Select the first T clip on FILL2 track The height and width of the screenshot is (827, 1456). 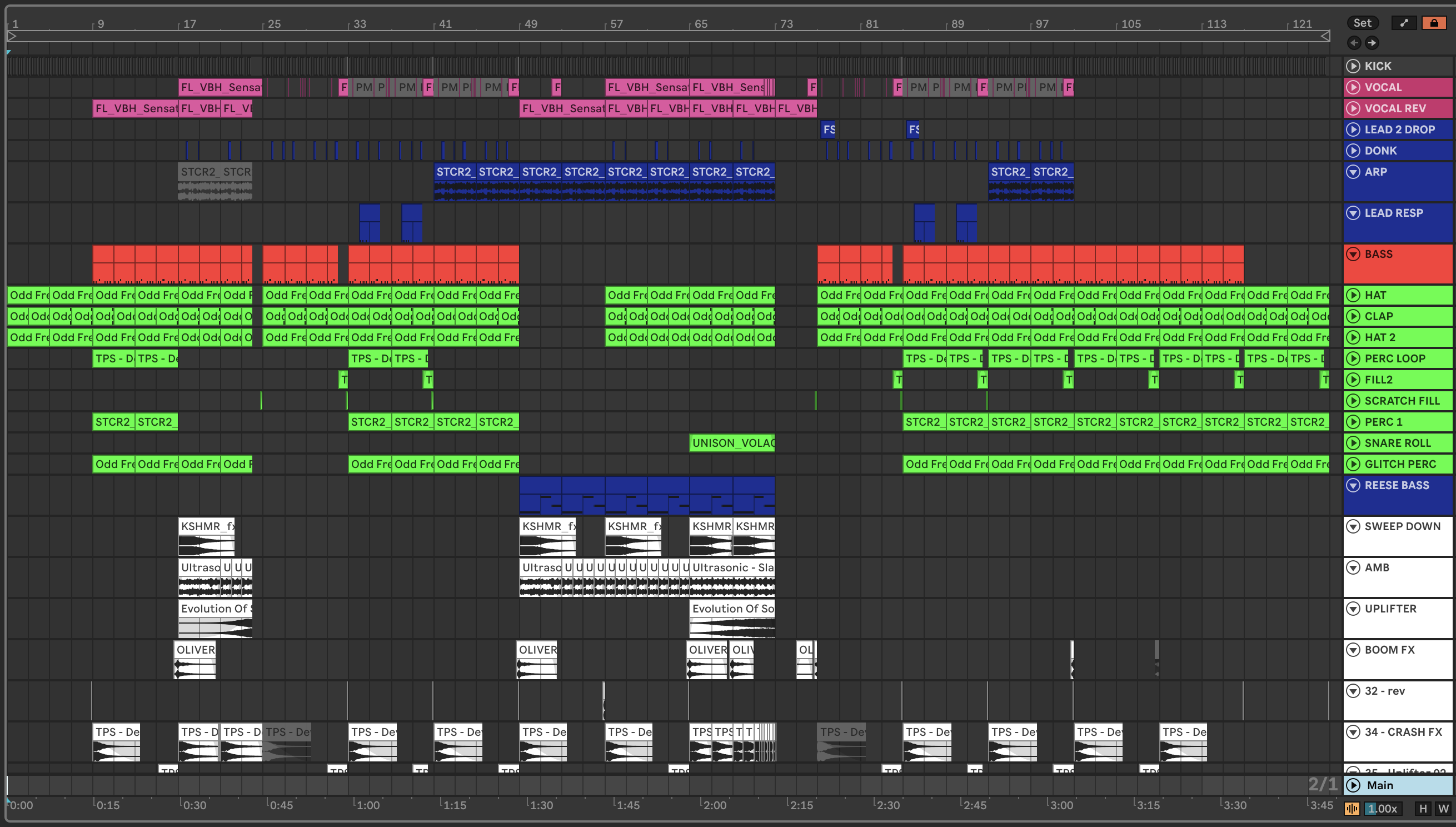(x=343, y=379)
